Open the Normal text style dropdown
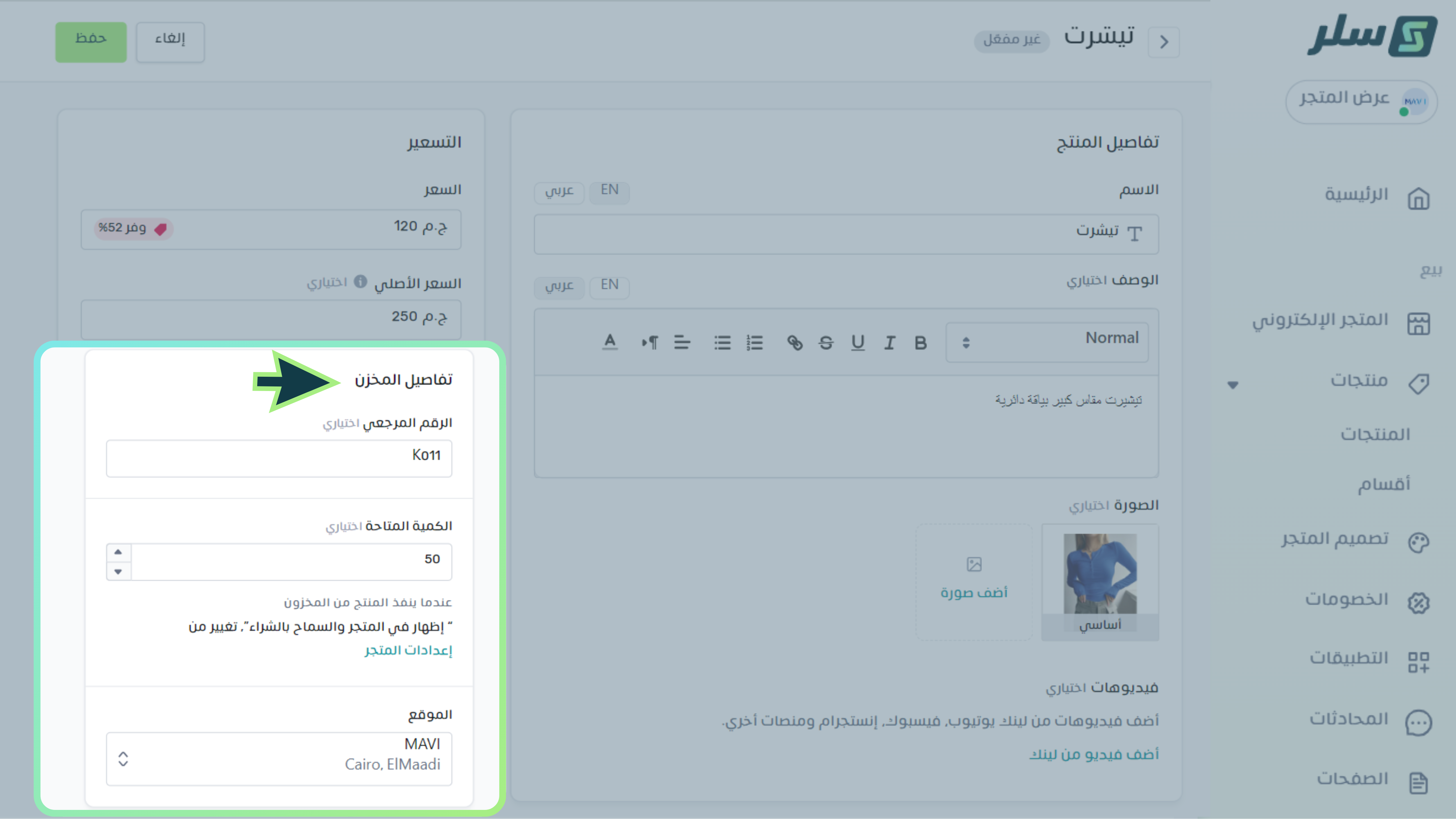The height and width of the screenshot is (819, 1456). pos(1047,341)
